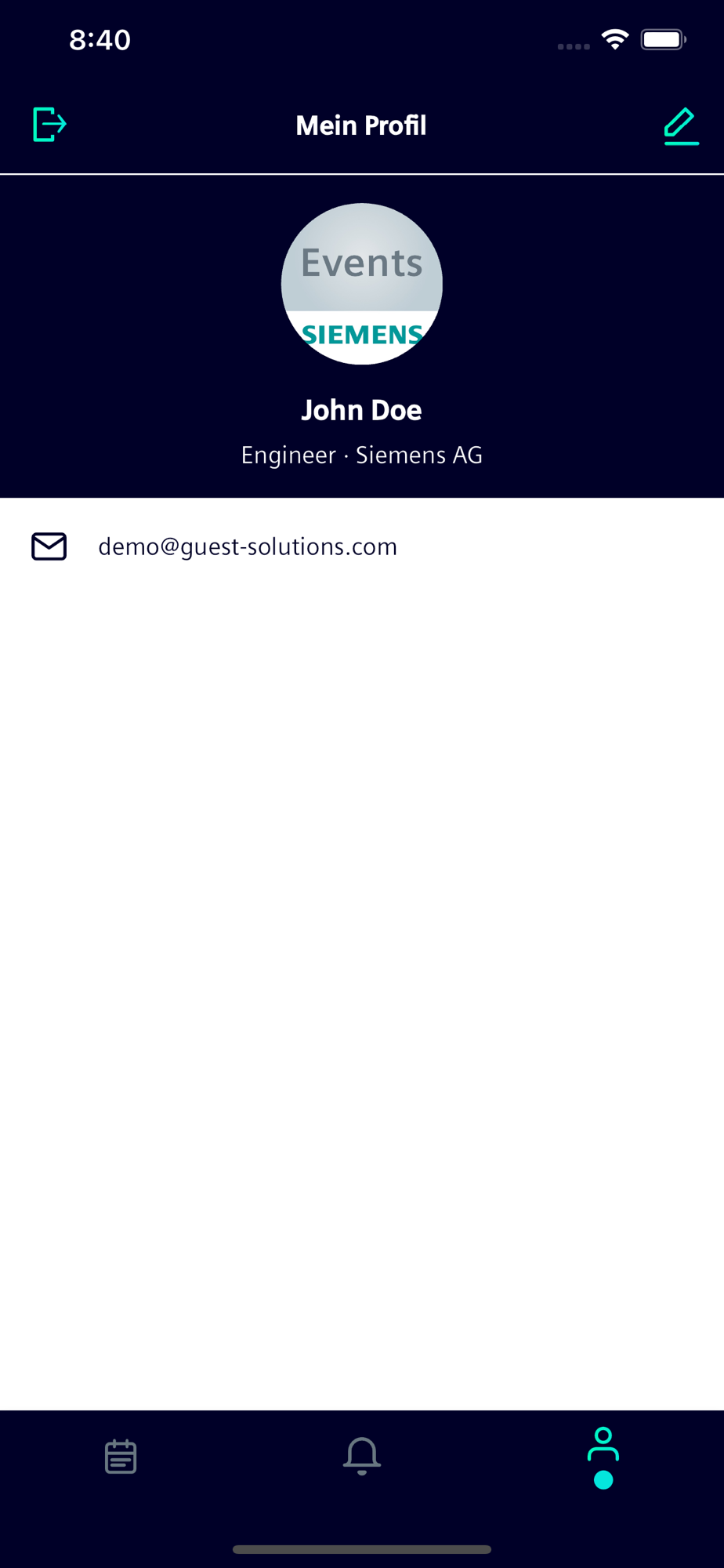Tap the home indicator bar
Screen dimensions: 724x1568
tap(362, 1549)
